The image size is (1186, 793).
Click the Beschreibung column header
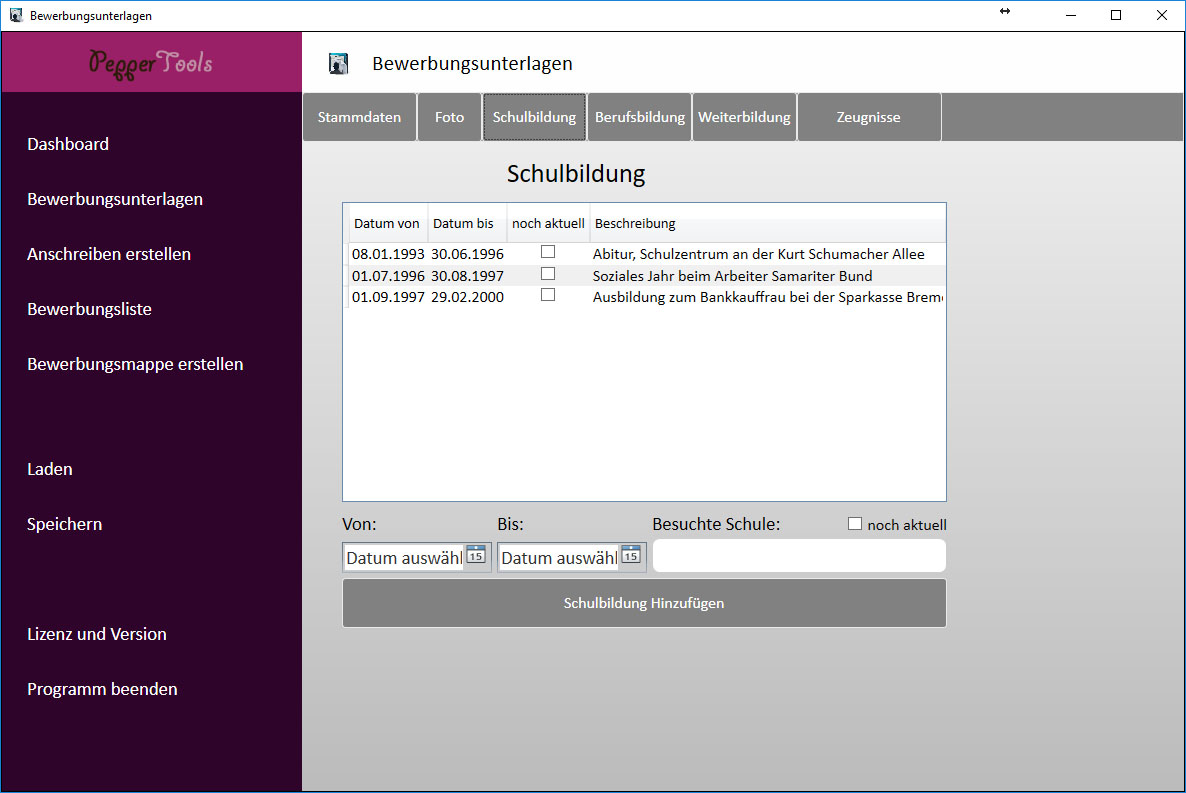point(768,223)
